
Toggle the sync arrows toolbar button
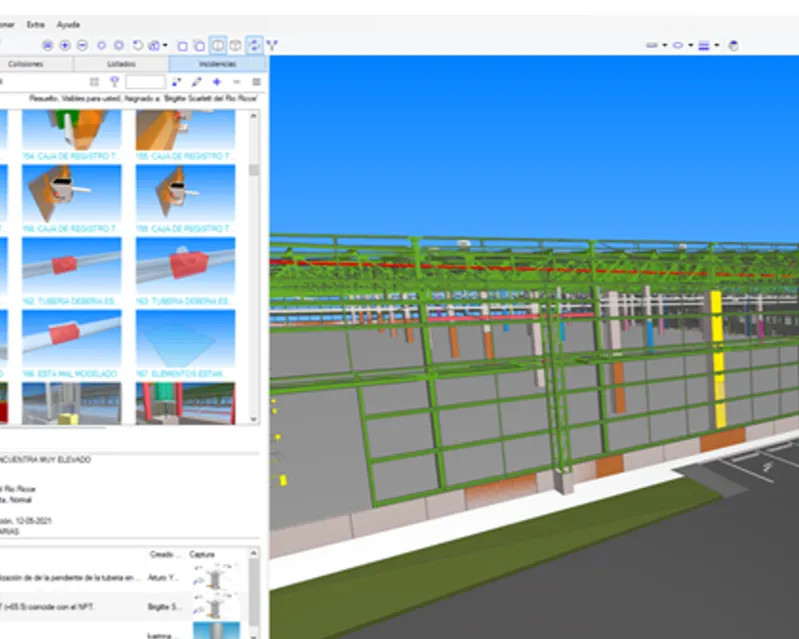click(x=254, y=45)
